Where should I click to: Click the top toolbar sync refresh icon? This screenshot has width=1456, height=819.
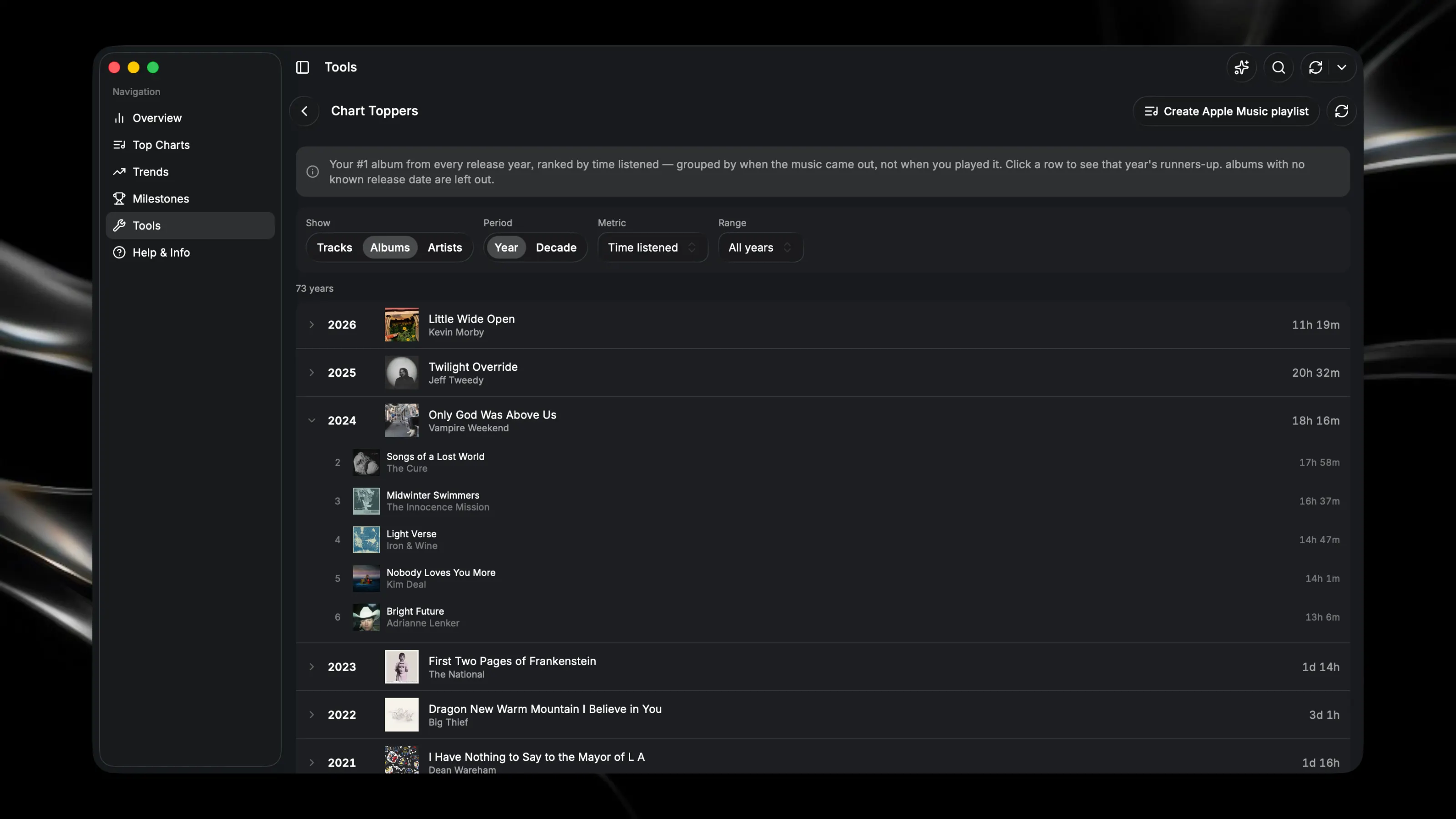1315,67
